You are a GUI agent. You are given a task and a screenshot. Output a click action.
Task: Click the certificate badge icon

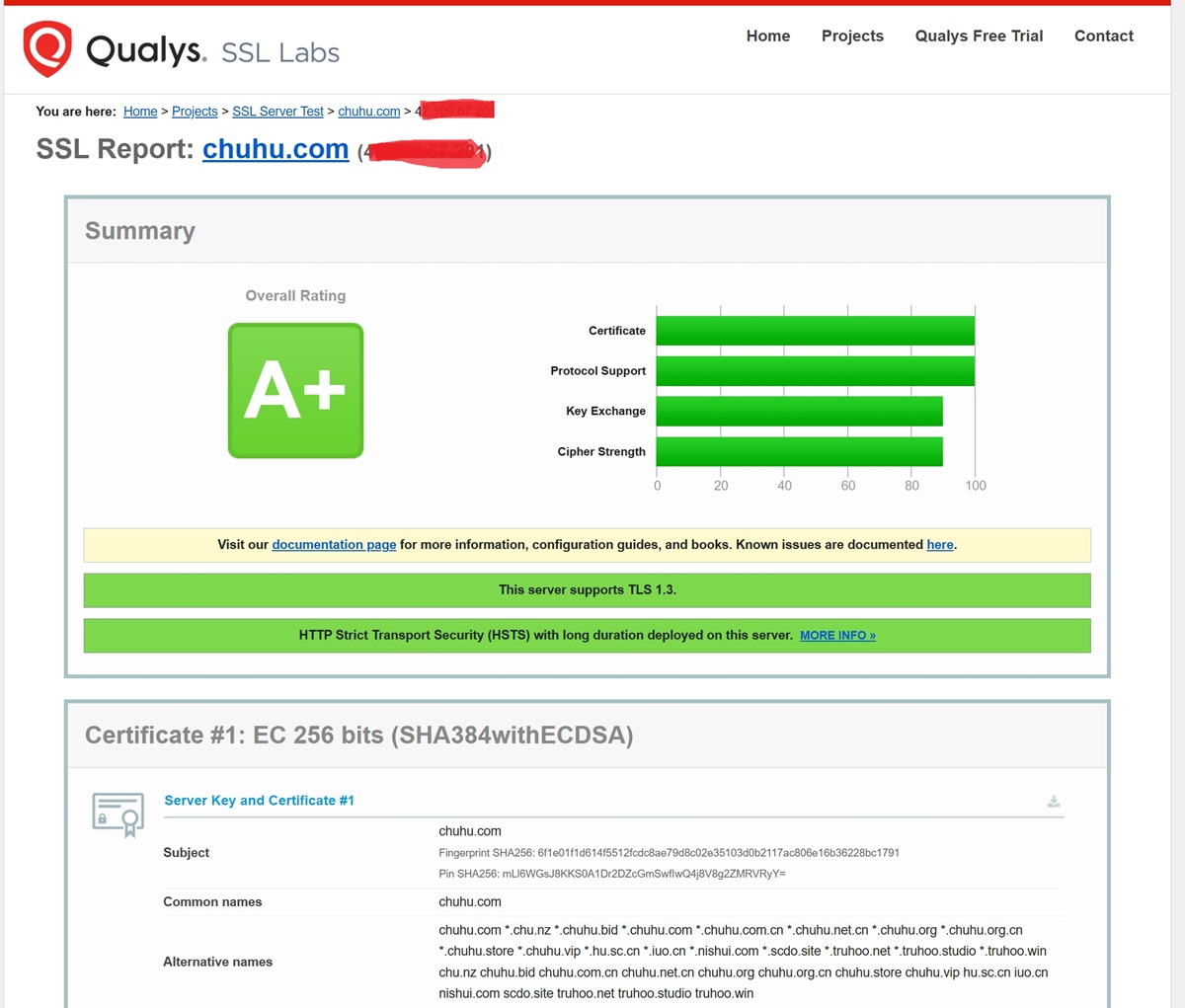(118, 814)
